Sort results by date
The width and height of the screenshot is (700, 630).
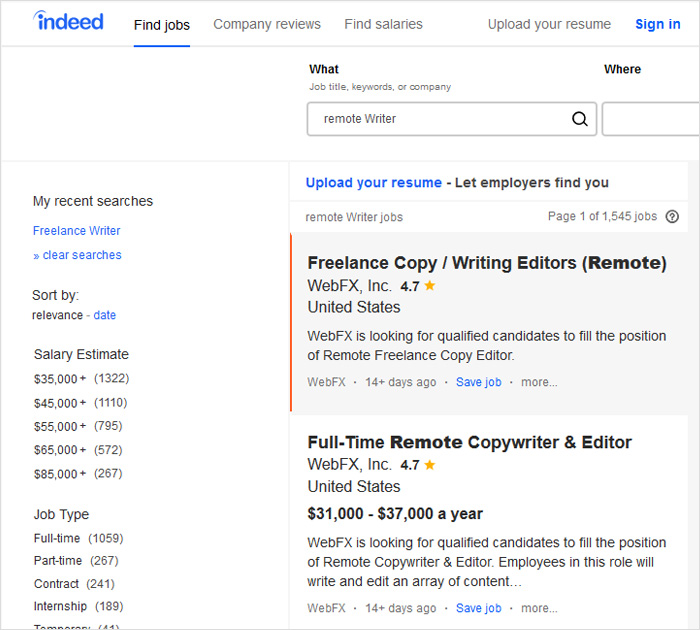tap(105, 315)
